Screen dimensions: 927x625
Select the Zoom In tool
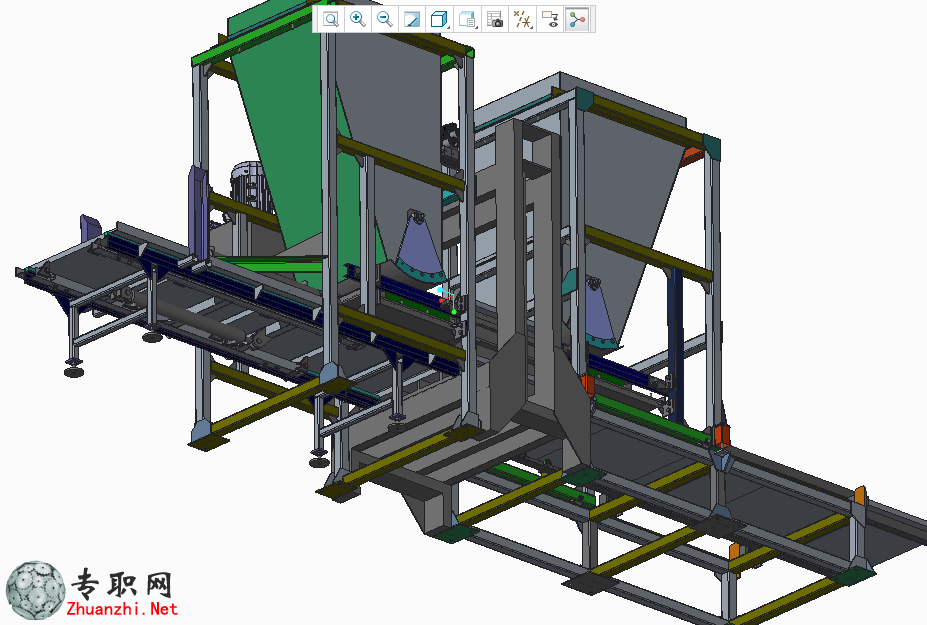[x=358, y=20]
